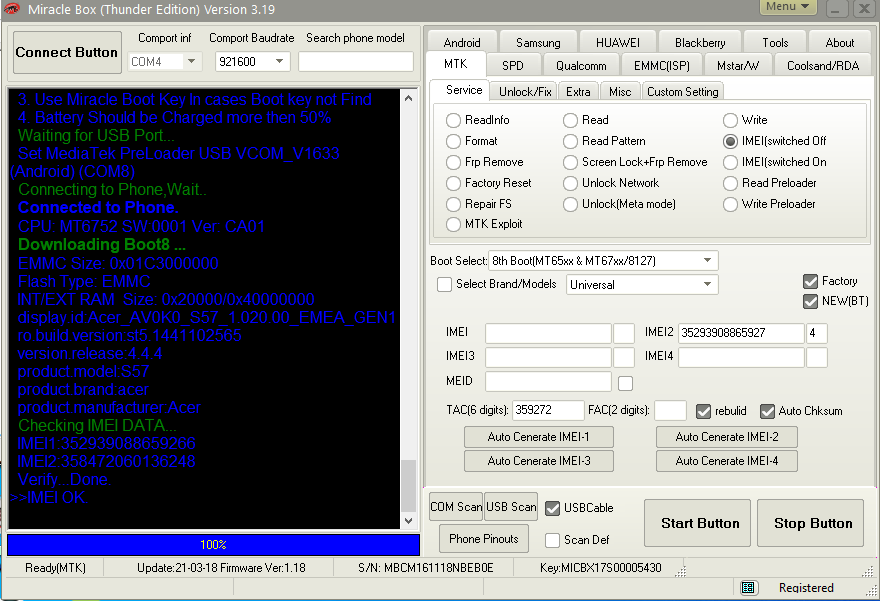
Task: Click the TAC(6 digits) input field
Action: pyautogui.click(x=548, y=410)
